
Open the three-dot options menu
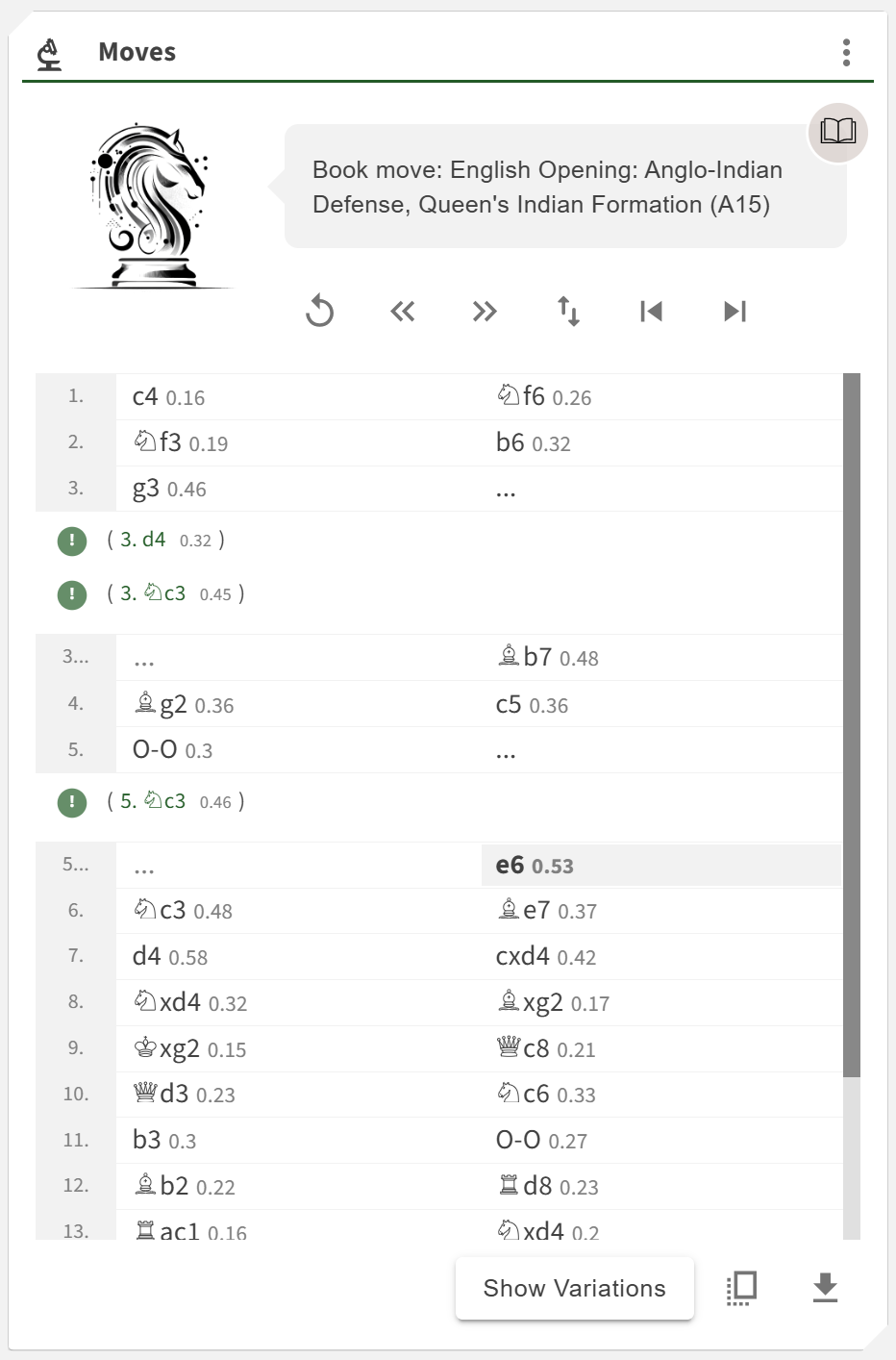click(x=846, y=53)
